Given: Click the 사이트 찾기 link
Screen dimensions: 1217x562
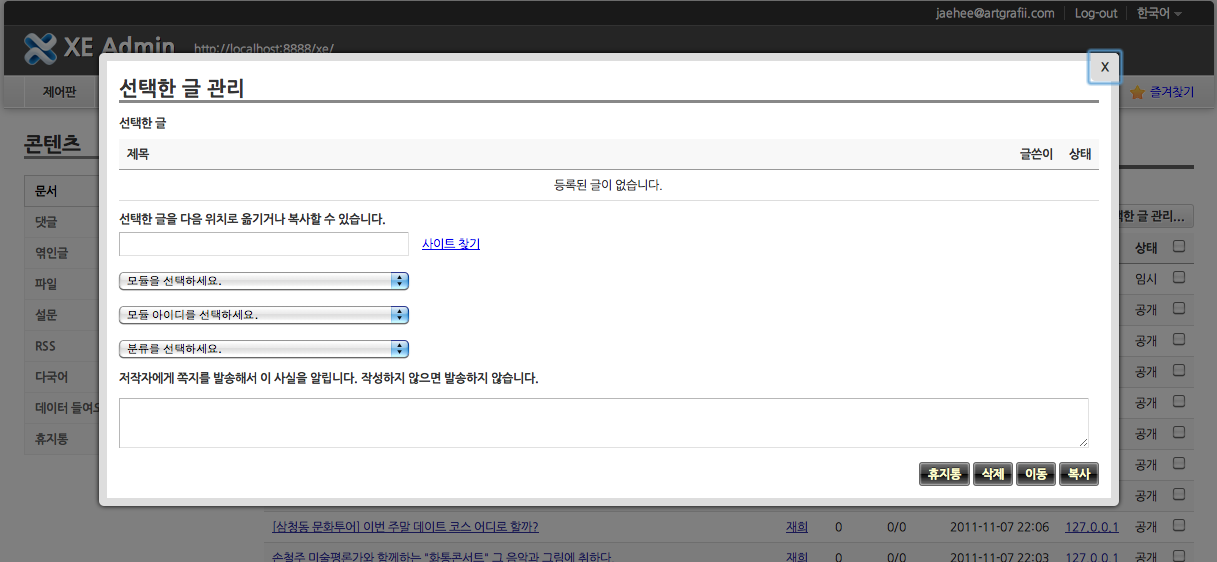Looking at the screenshot, I should pyautogui.click(x=451, y=244).
